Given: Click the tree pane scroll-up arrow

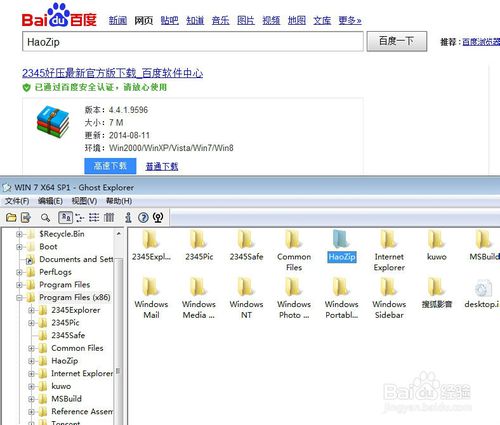Looking at the screenshot, I should [x=119, y=234].
